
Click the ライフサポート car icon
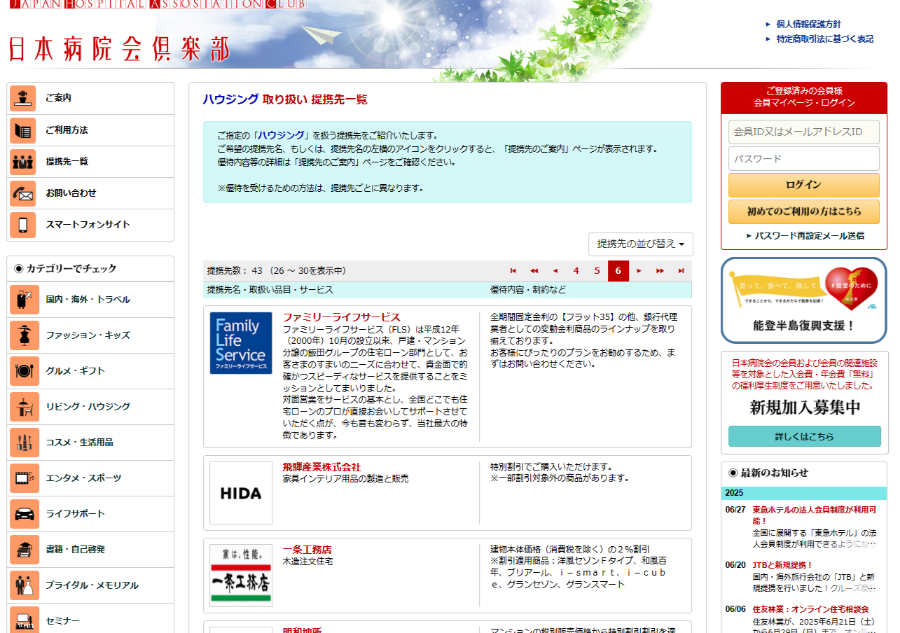24,514
